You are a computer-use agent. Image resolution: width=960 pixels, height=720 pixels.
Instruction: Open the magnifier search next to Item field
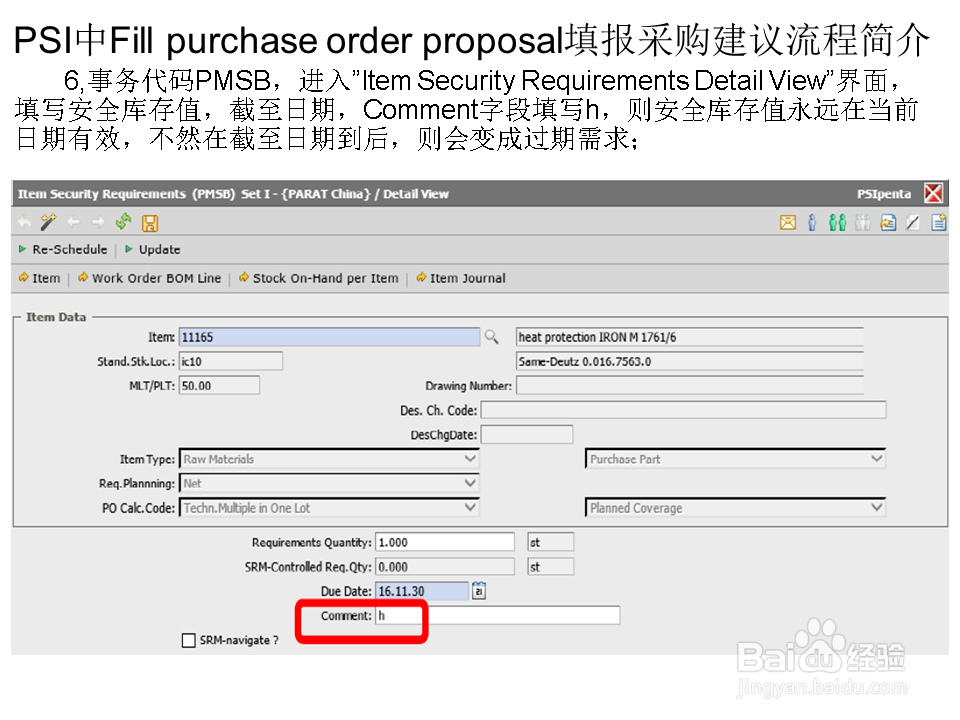[492, 337]
